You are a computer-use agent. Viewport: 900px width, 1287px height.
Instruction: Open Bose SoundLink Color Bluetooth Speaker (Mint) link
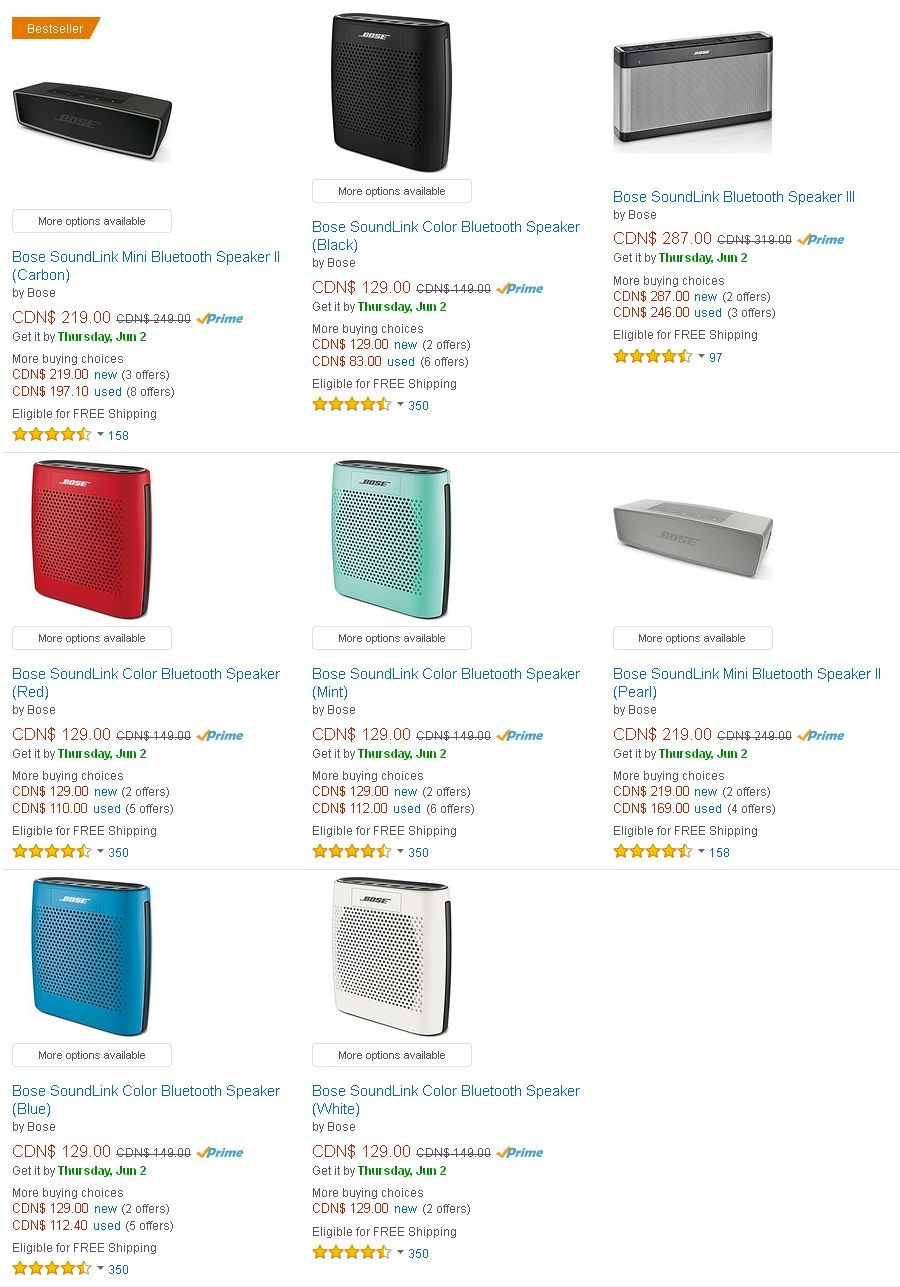pyautogui.click(x=446, y=683)
